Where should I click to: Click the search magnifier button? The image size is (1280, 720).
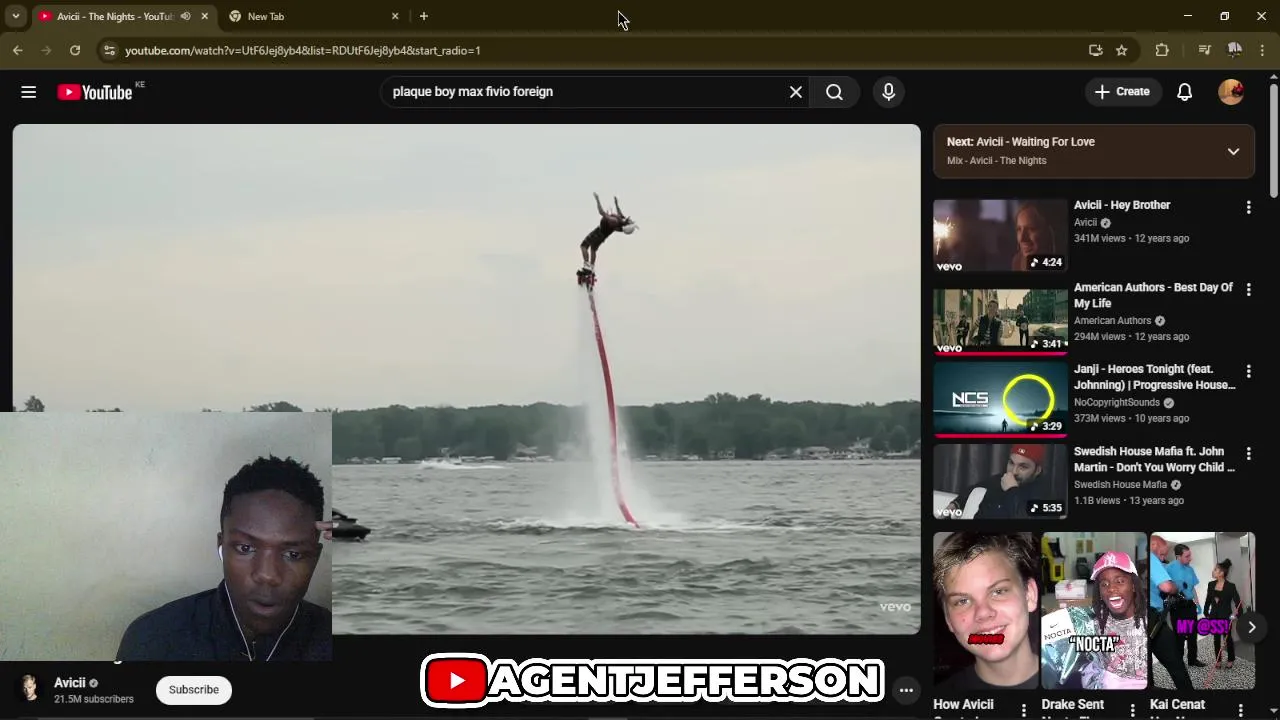click(834, 92)
